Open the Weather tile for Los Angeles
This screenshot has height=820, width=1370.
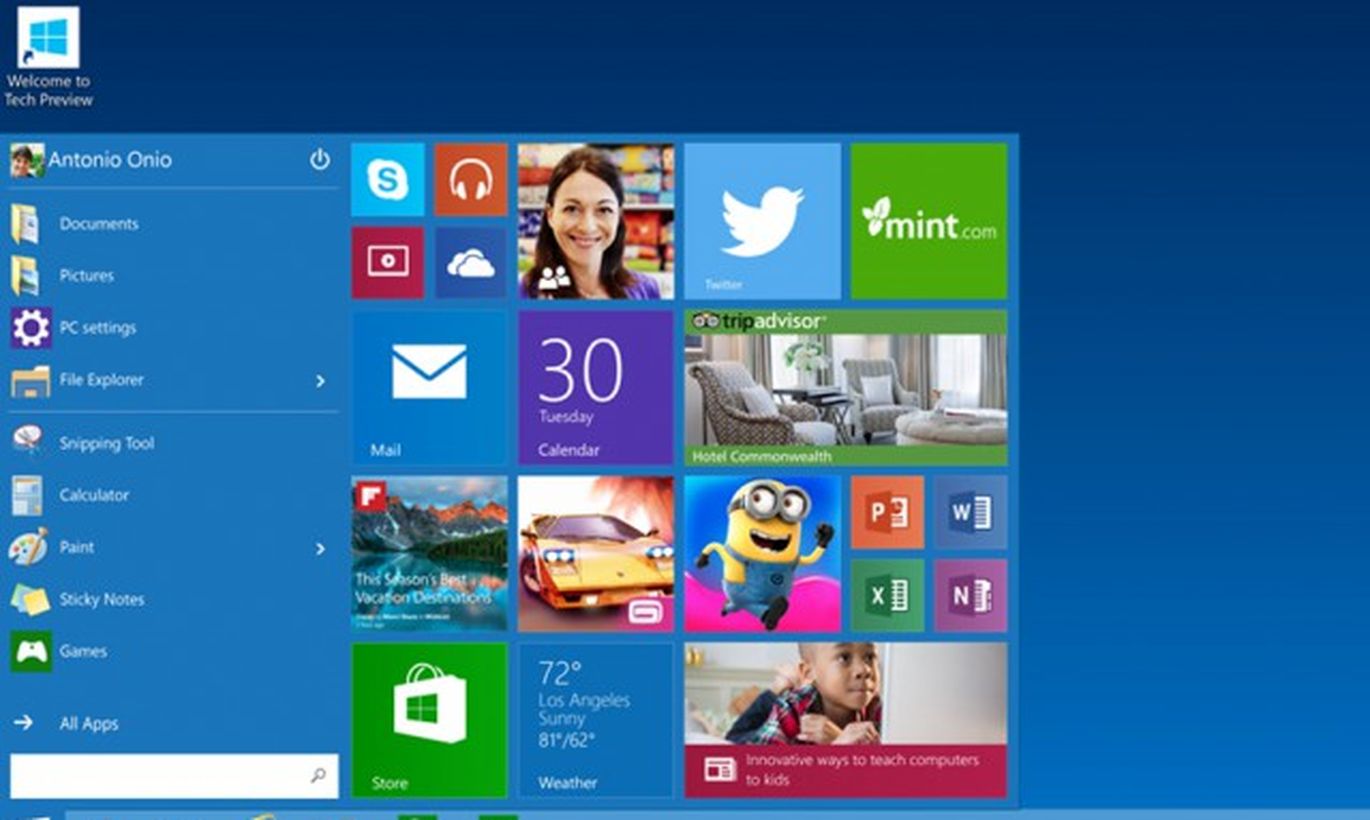[596, 720]
